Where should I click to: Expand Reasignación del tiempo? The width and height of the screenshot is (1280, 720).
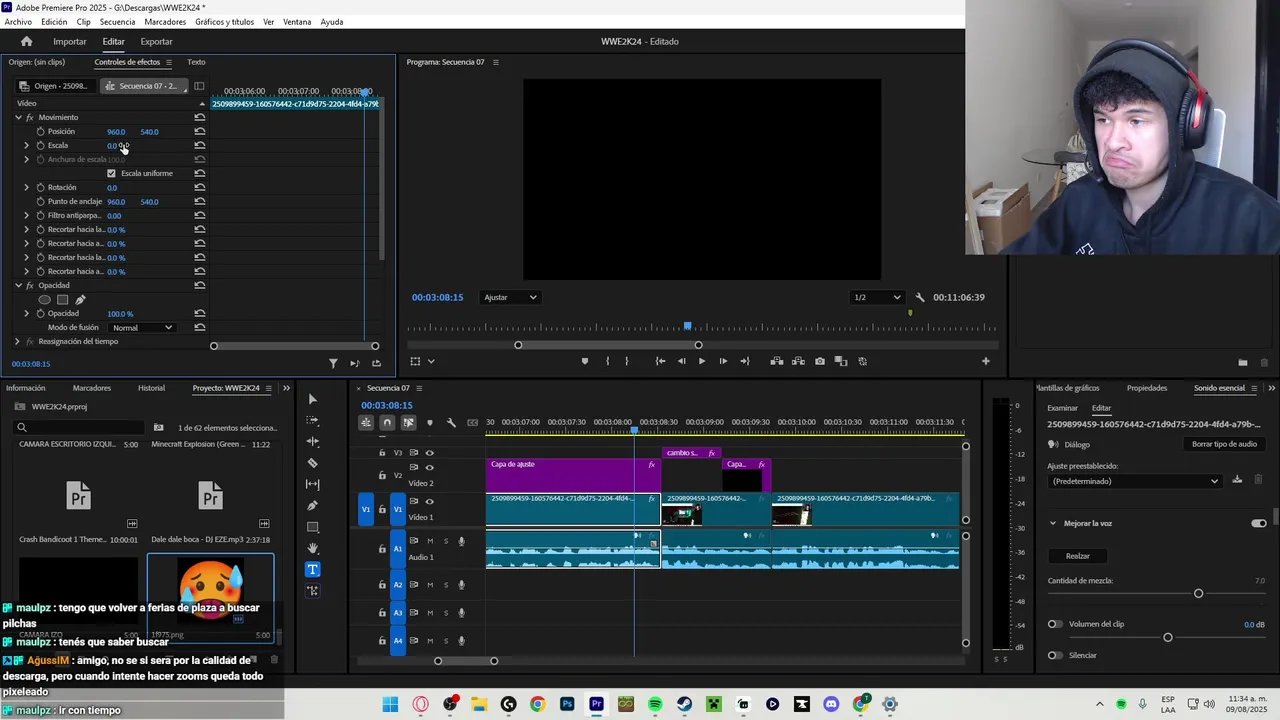(17, 341)
